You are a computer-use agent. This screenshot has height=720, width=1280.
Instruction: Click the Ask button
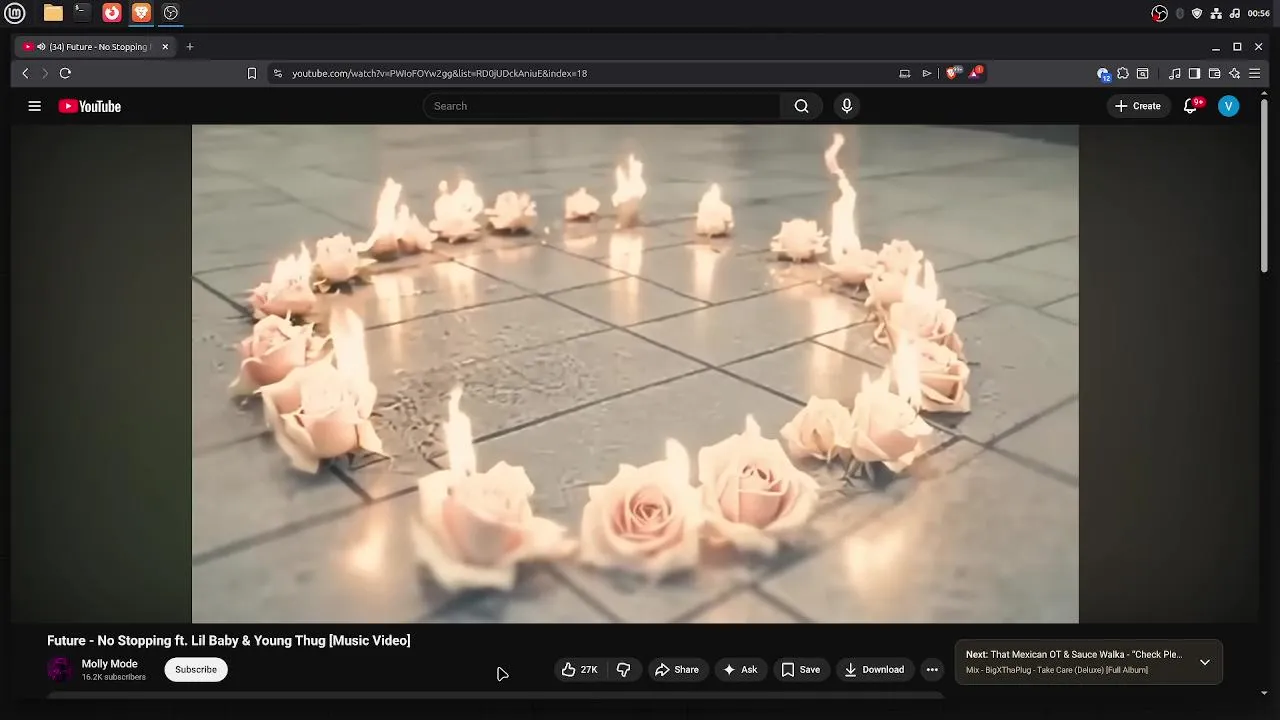[x=740, y=670]
